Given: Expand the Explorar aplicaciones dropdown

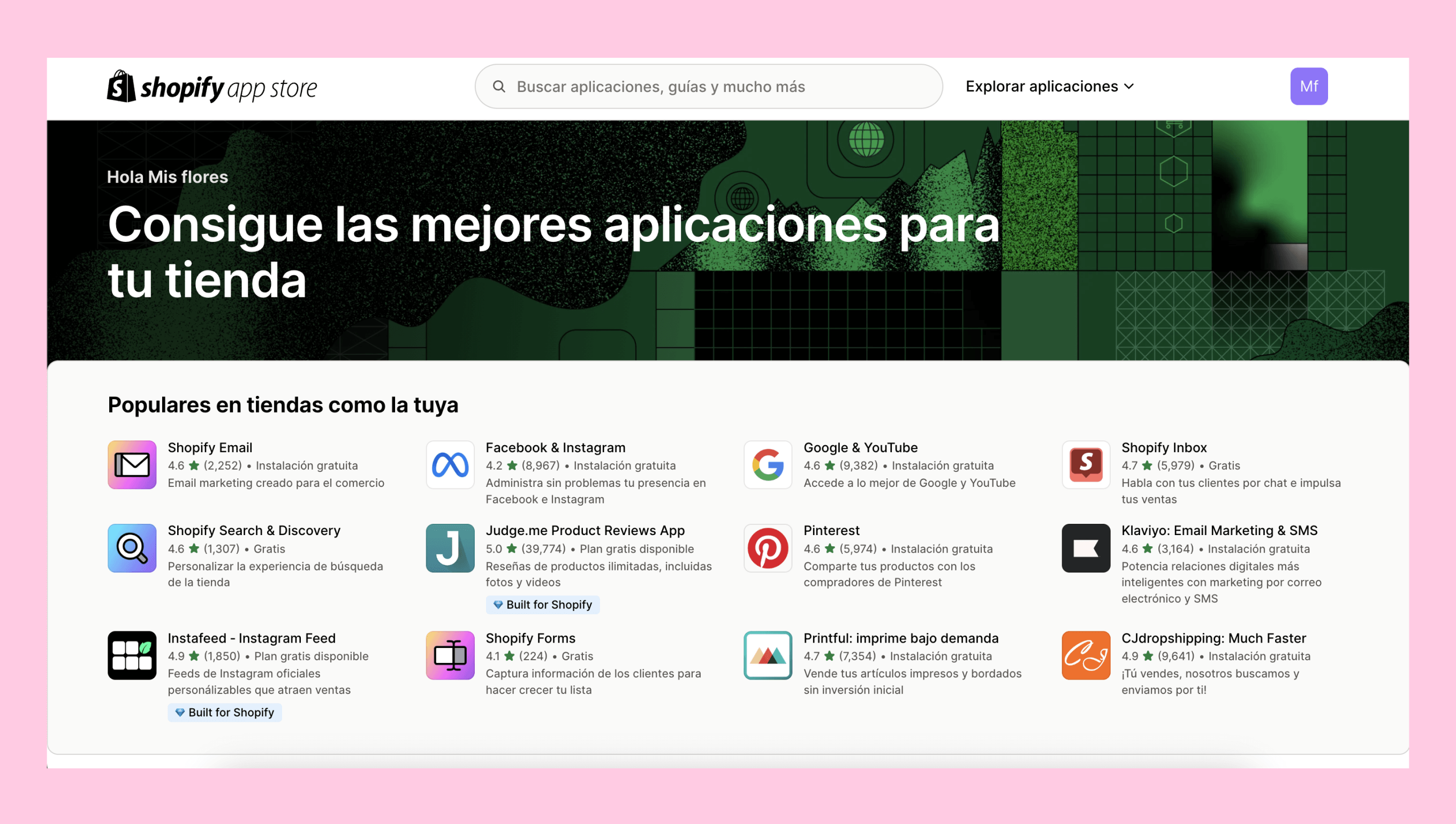Looking at the screenshot, I should (1050, 86).
